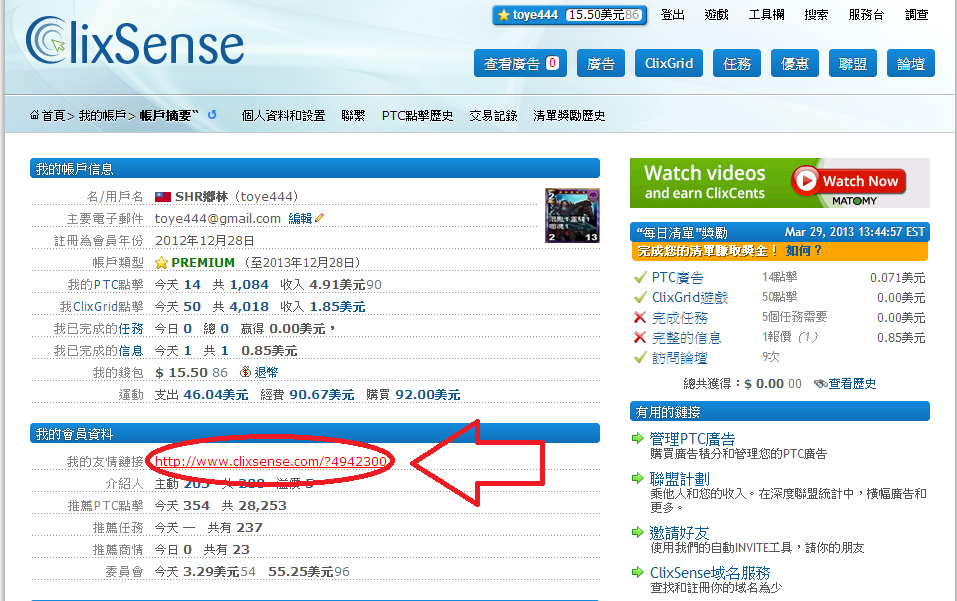Click the 聯盟 navigation button
Image resolution: width=957 pixels, height=601 pixels.
(x=853, y=63)
